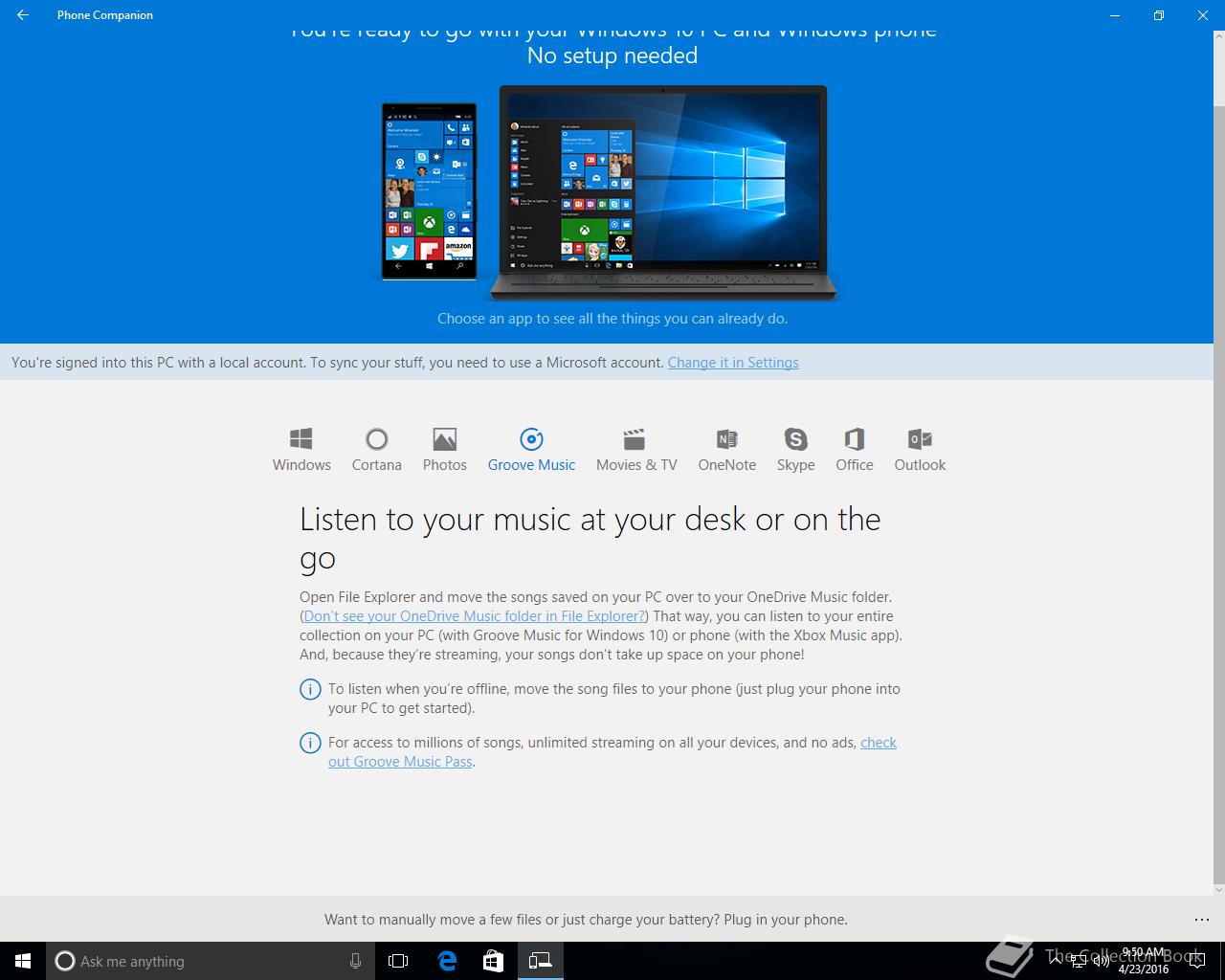This screenshot has width=1225, height=980.
Task: Select the Cortana app icon
Action: click(x=376, y=450)
